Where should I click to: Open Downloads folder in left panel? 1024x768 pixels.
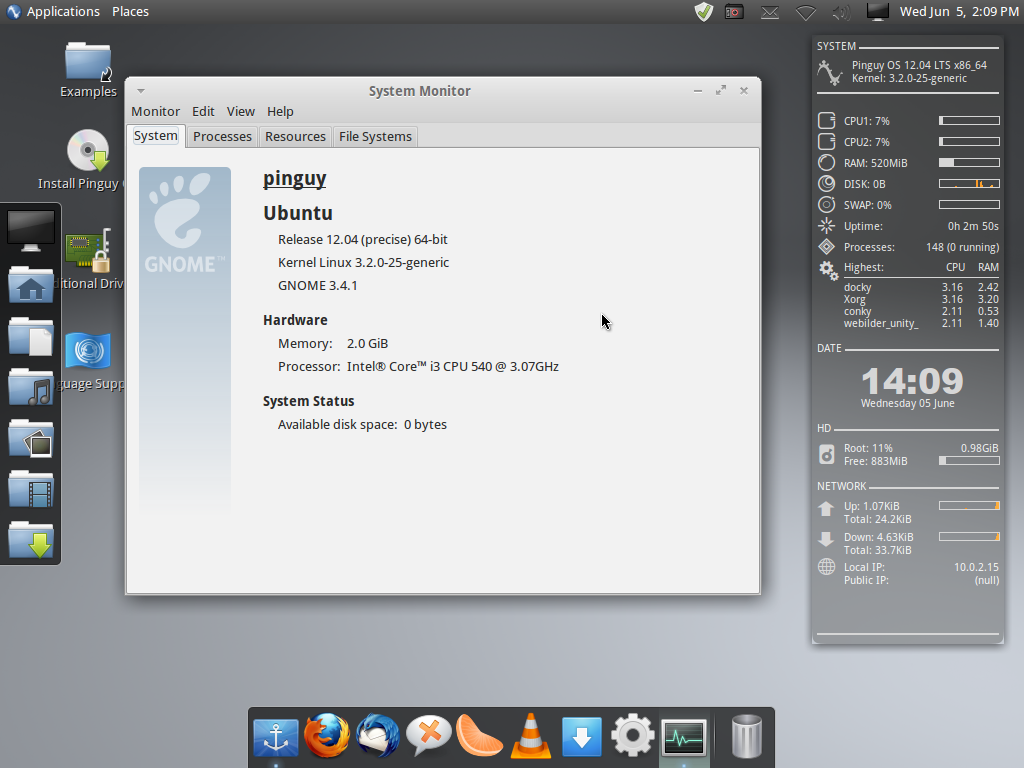tap(31, 540)
